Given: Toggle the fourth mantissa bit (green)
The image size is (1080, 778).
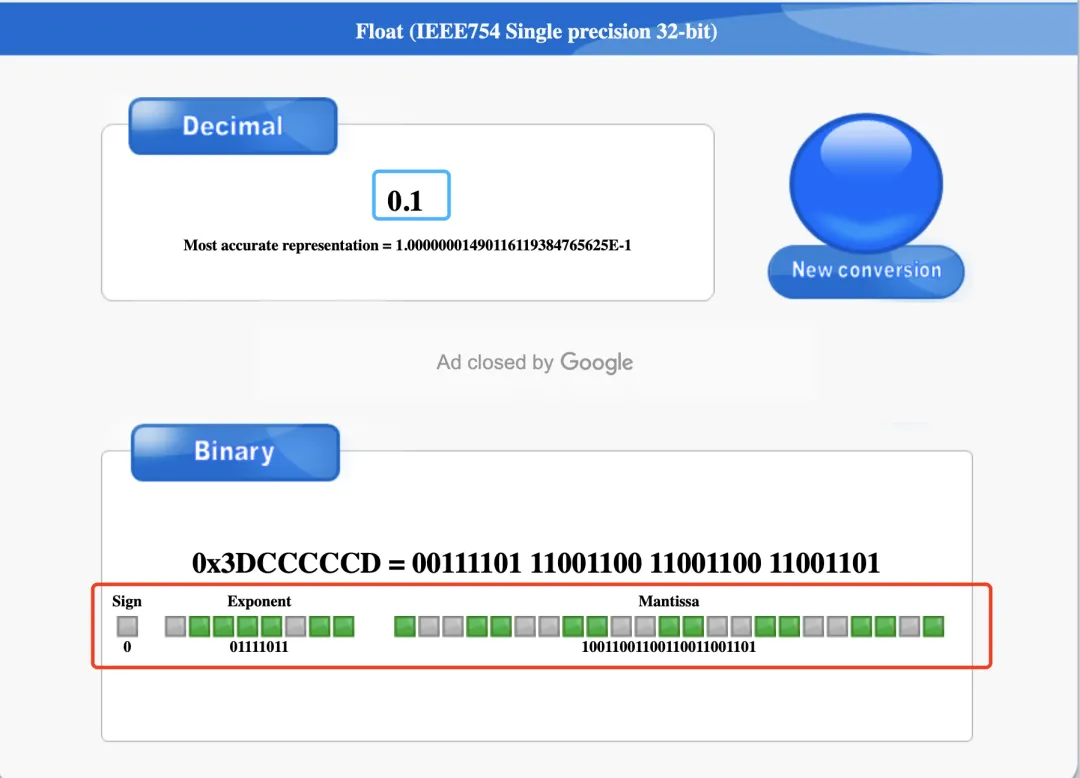Looking at the screenshot, I should coord(477,627).
